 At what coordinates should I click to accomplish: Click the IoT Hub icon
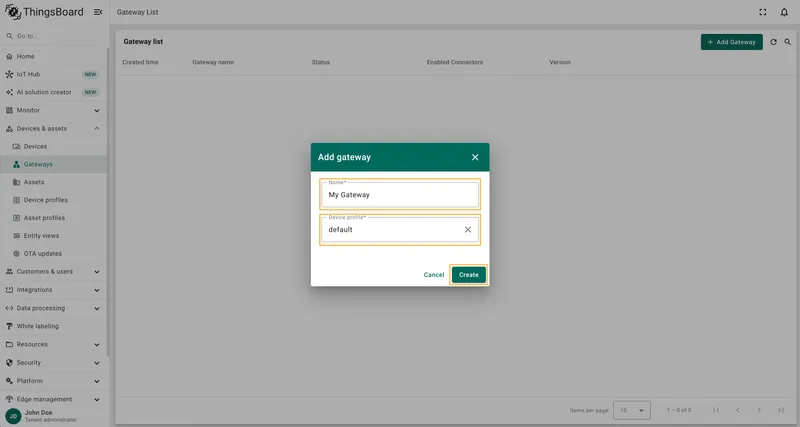[x=9, y=74]
